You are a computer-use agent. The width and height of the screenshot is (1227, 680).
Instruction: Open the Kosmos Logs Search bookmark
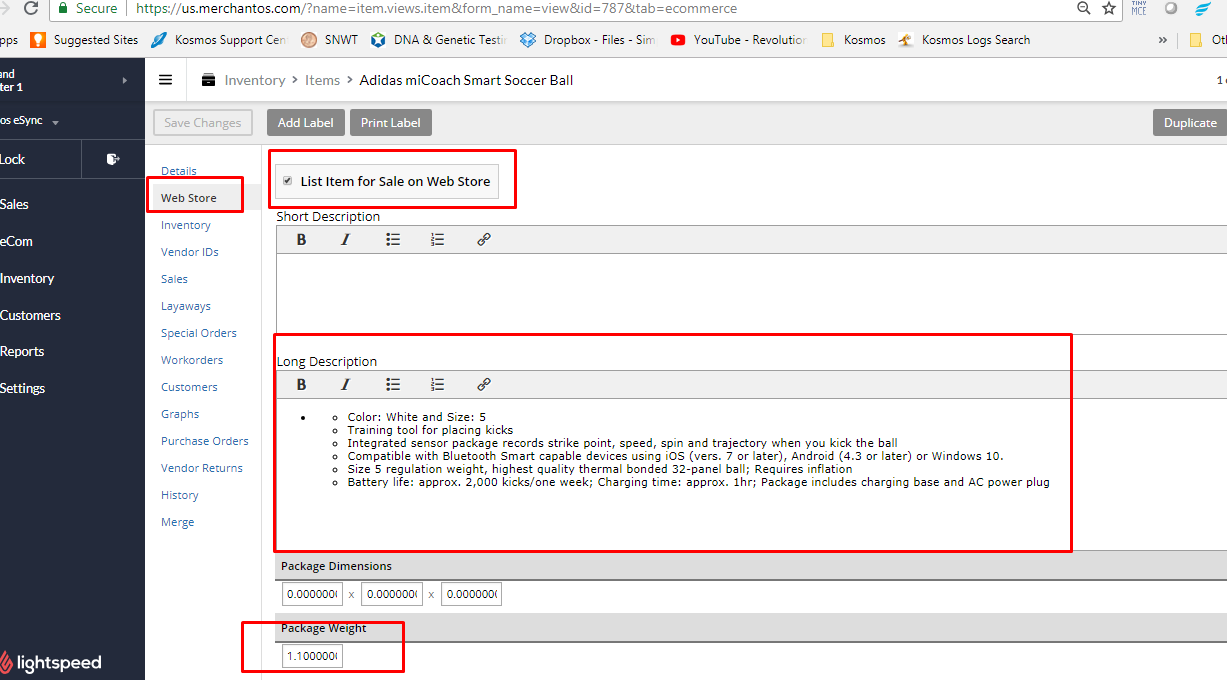pos(964,40)
